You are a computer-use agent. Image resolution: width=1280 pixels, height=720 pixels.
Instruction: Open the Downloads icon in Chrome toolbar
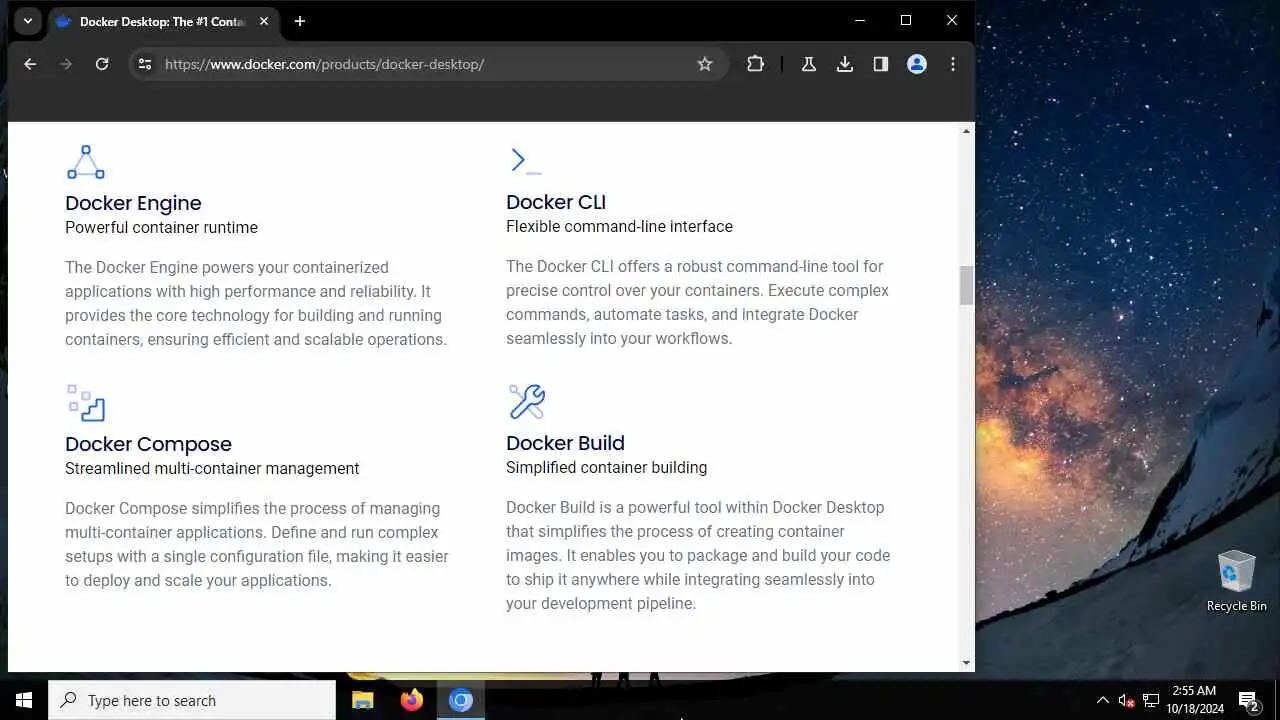845,64
